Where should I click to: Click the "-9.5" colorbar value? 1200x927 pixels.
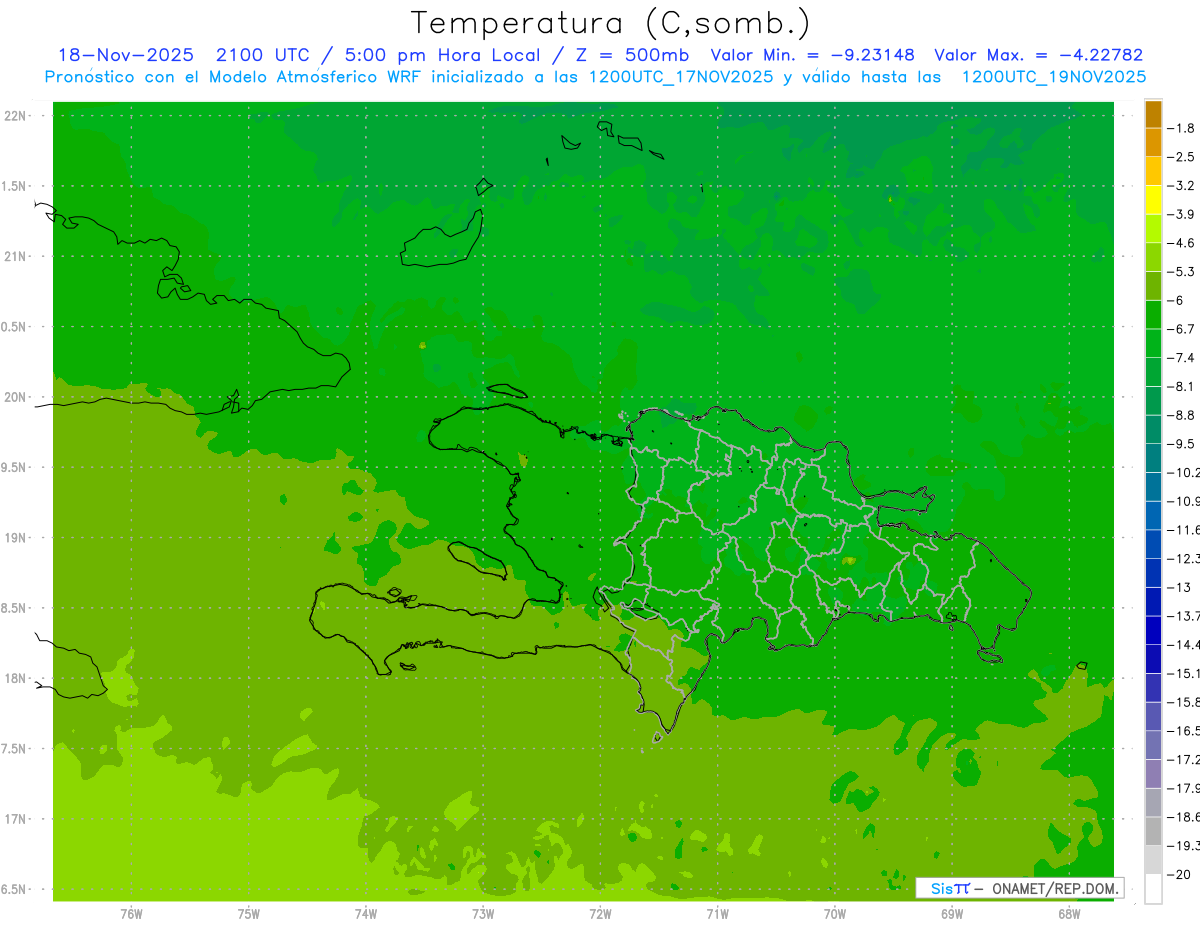(1182, 444)
